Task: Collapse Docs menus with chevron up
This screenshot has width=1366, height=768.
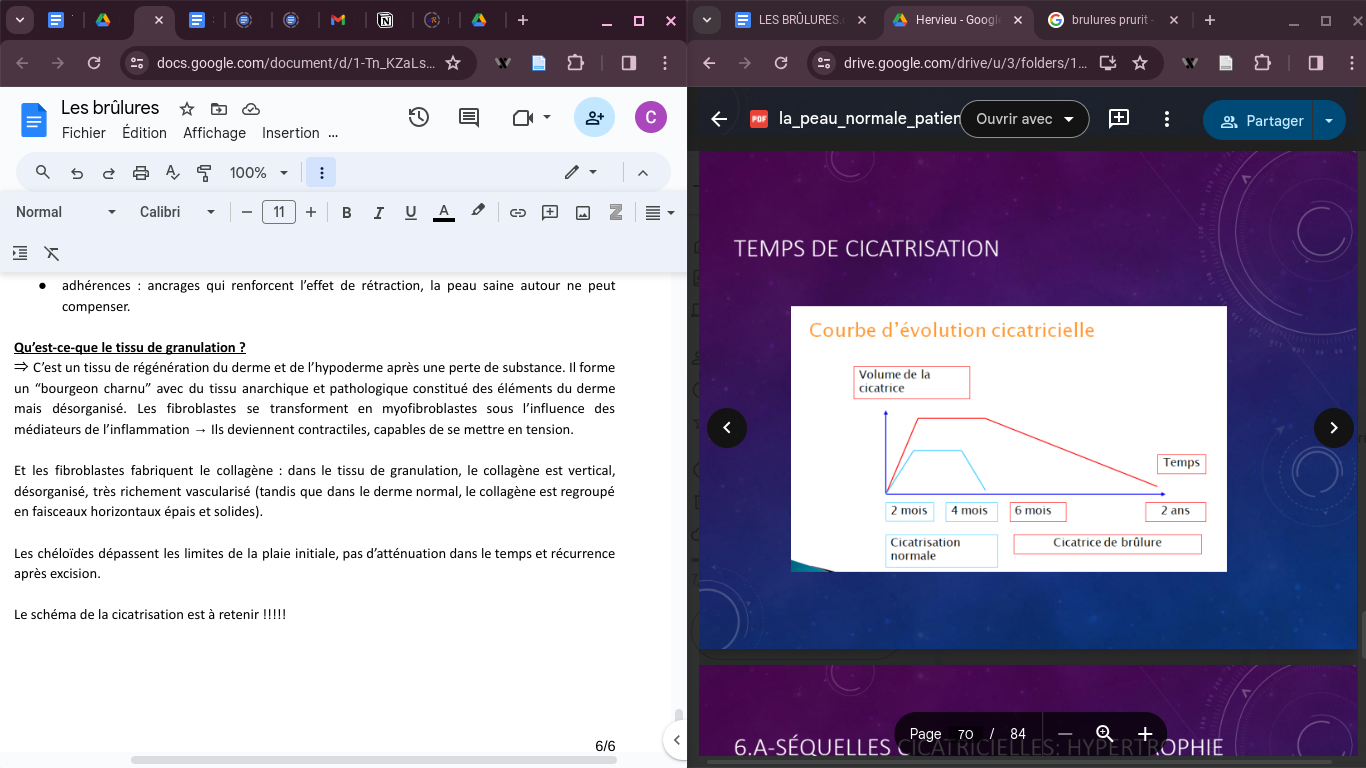Action: point(643,173)
